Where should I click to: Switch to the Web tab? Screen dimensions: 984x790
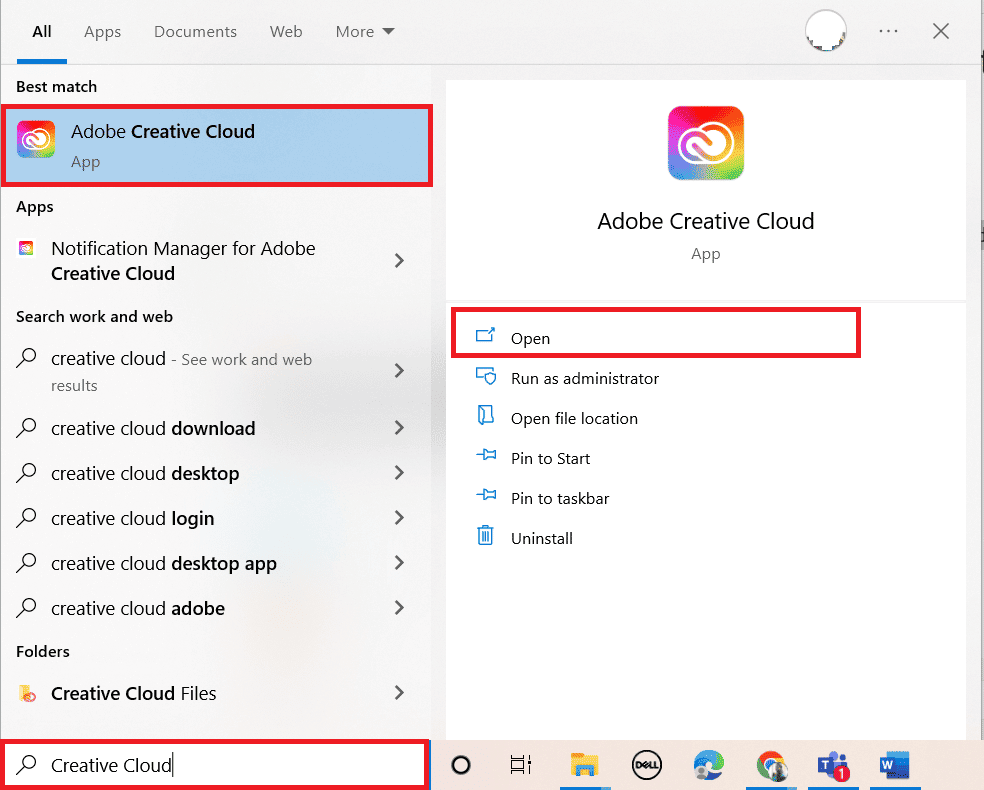286,31
